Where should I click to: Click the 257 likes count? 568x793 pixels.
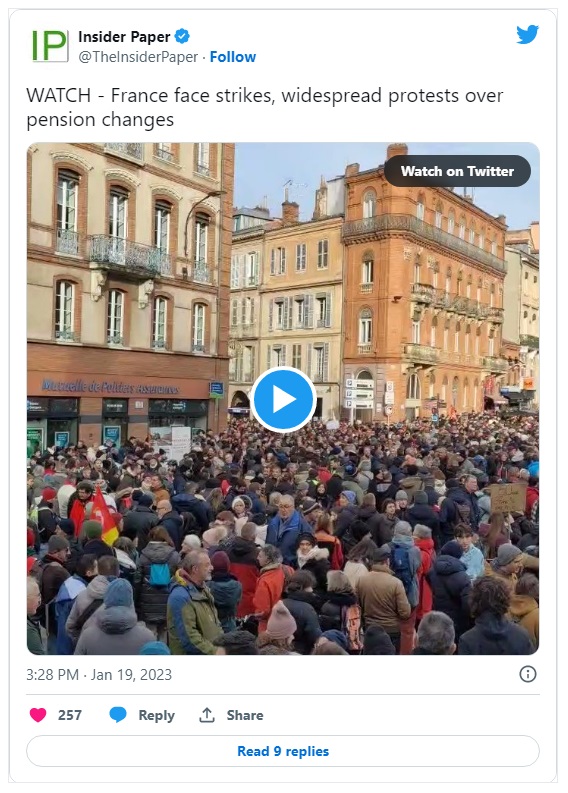pyautogui.click(x=70, y=715)
